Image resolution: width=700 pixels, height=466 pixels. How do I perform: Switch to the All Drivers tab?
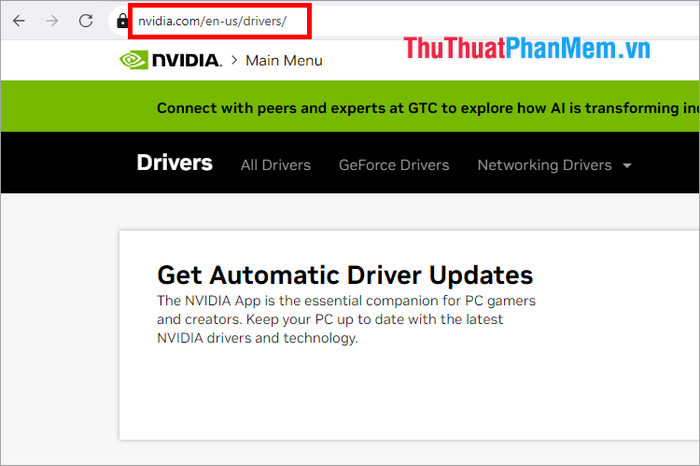(x=275, y=165)
